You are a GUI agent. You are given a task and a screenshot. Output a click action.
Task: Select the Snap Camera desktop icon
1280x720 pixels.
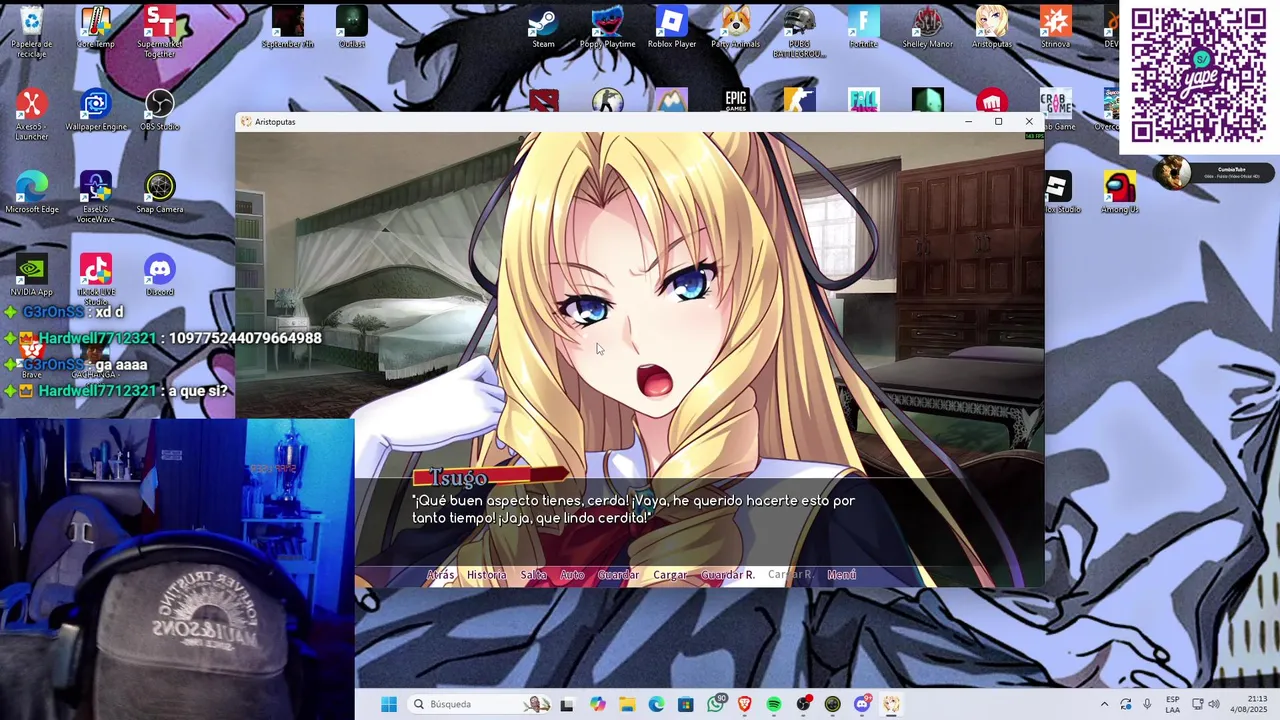[x=159, y=193]
